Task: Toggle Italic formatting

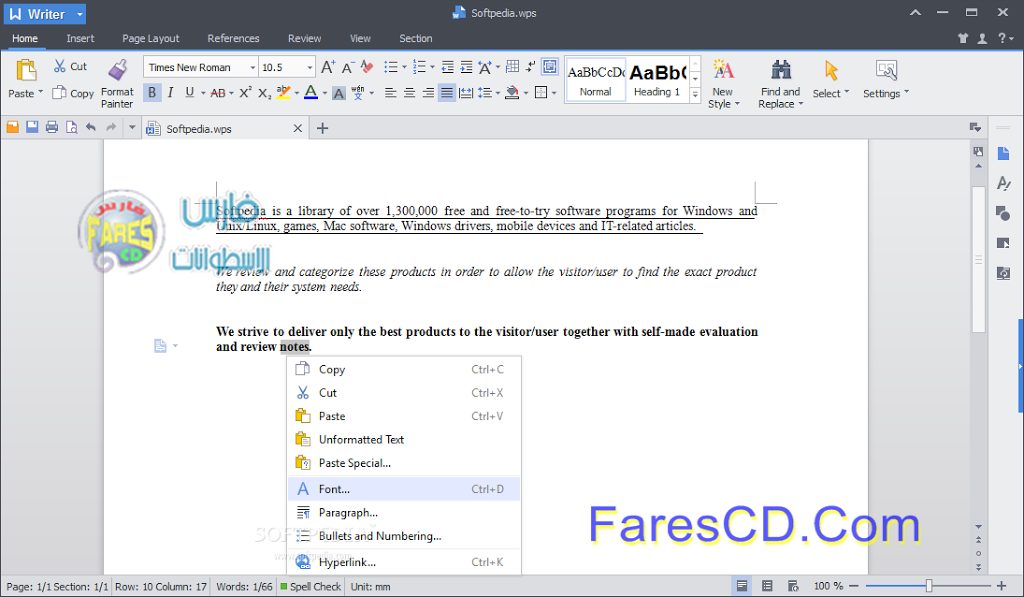Action: [170, 92]
